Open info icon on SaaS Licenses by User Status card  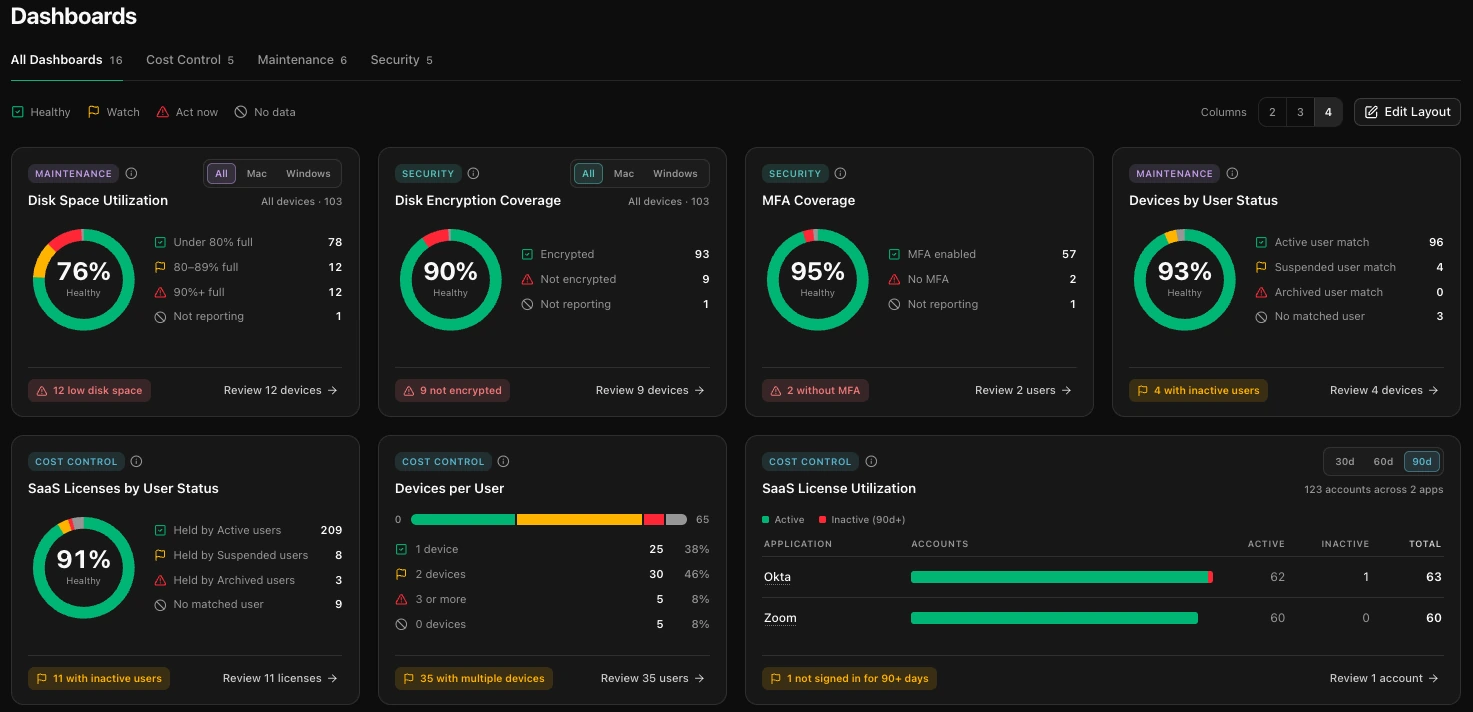coord(136,462)
